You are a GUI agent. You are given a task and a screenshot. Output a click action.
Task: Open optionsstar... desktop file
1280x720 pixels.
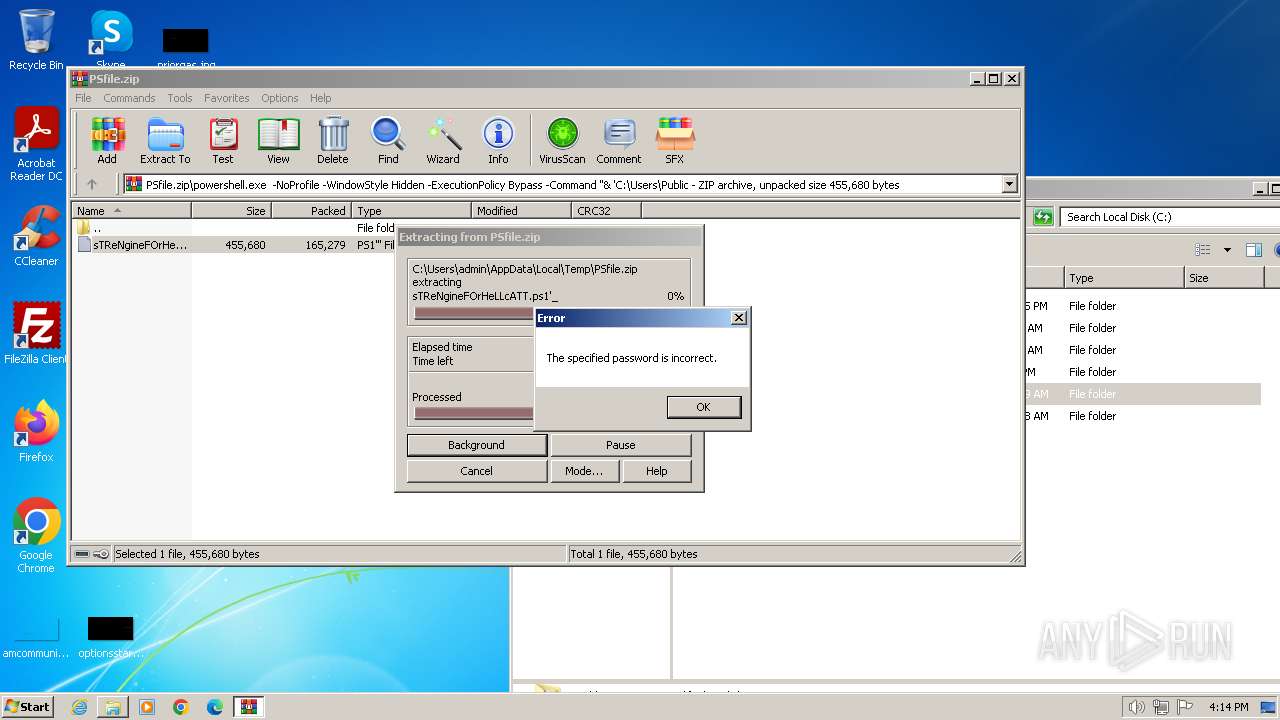coord(111,636)
